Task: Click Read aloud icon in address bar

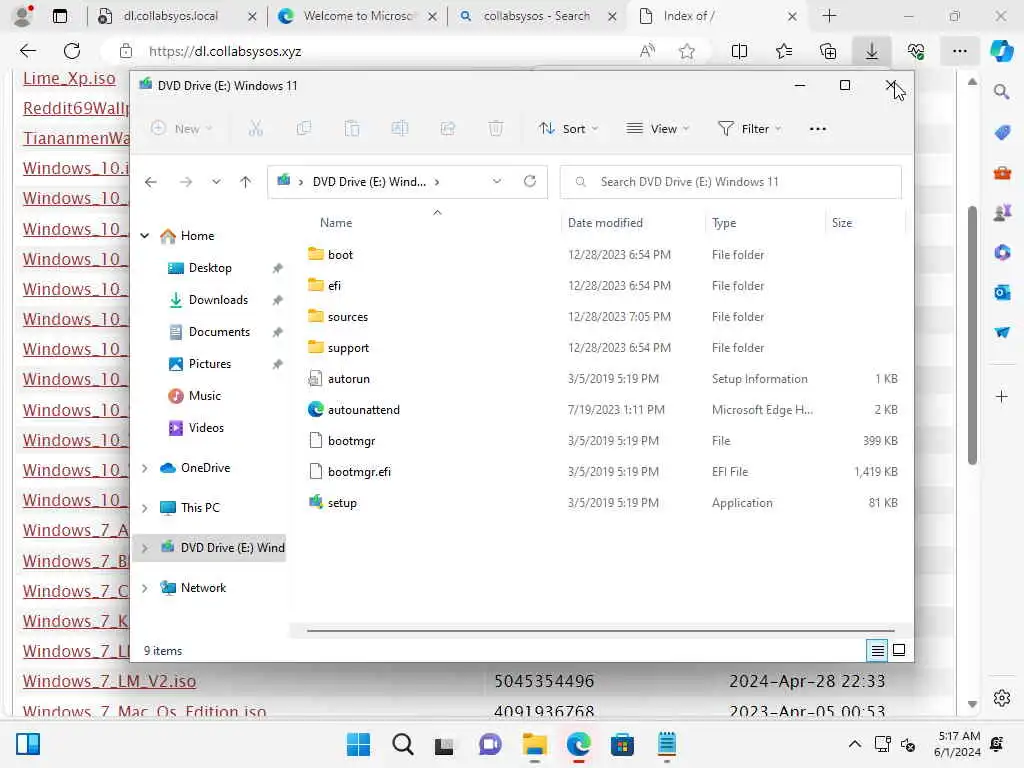Action: click(647, 51)
